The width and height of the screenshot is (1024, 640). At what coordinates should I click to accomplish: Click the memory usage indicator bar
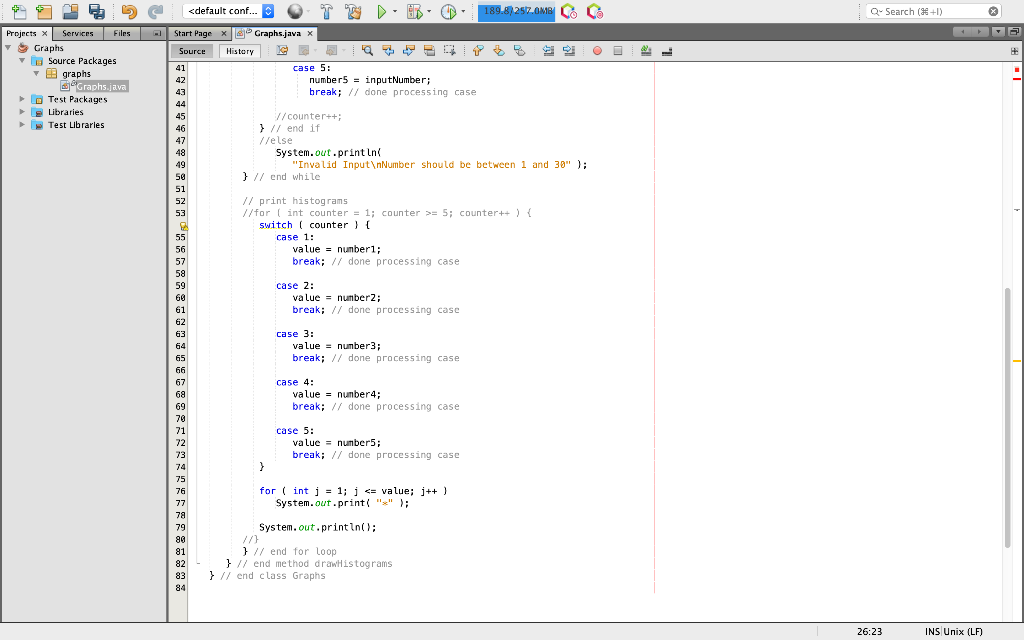(x=516, y=12)
